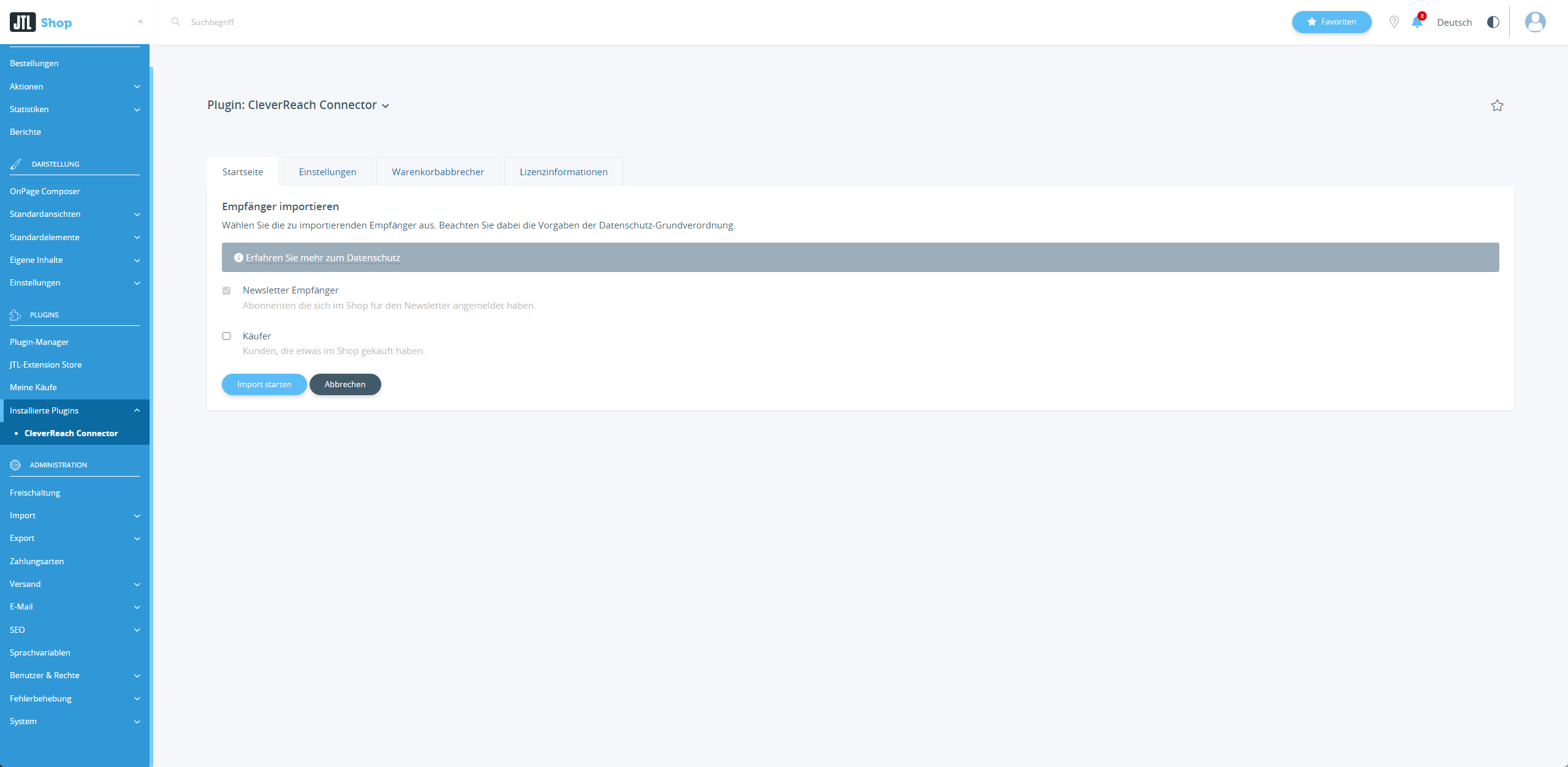Open Freischaltung in sidebar
Screen dimensions: 1568x767
pos(35,493)
